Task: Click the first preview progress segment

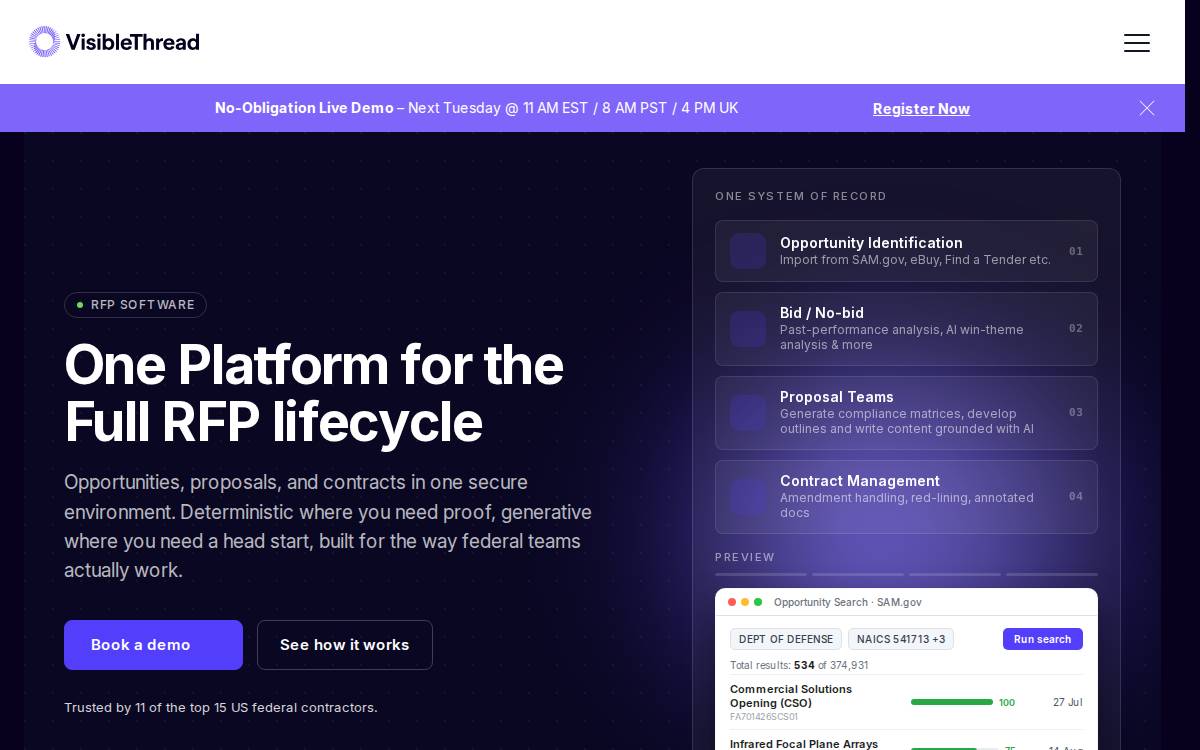Action: 761,574
